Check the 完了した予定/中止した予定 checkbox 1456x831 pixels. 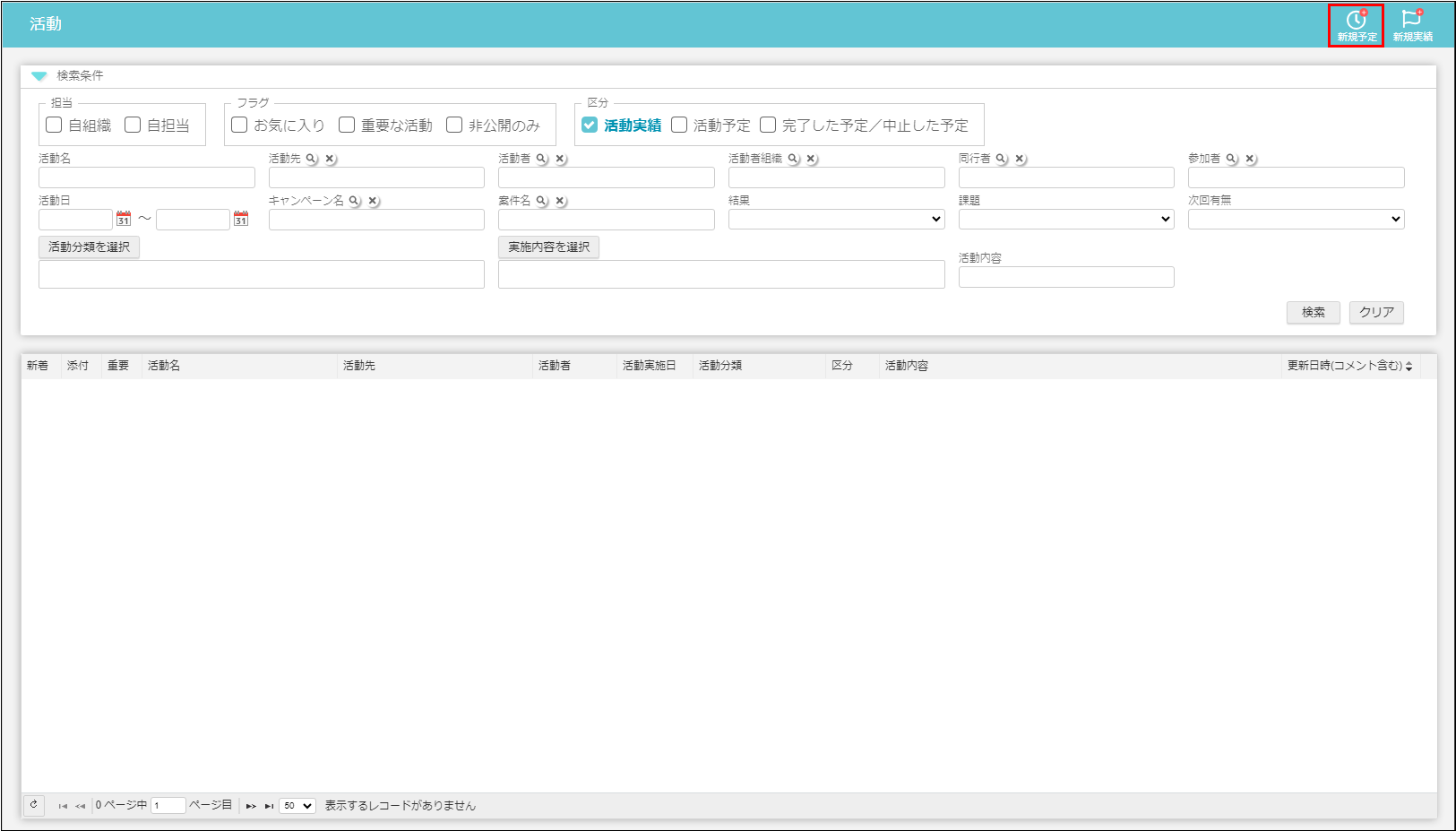point(768,125)
